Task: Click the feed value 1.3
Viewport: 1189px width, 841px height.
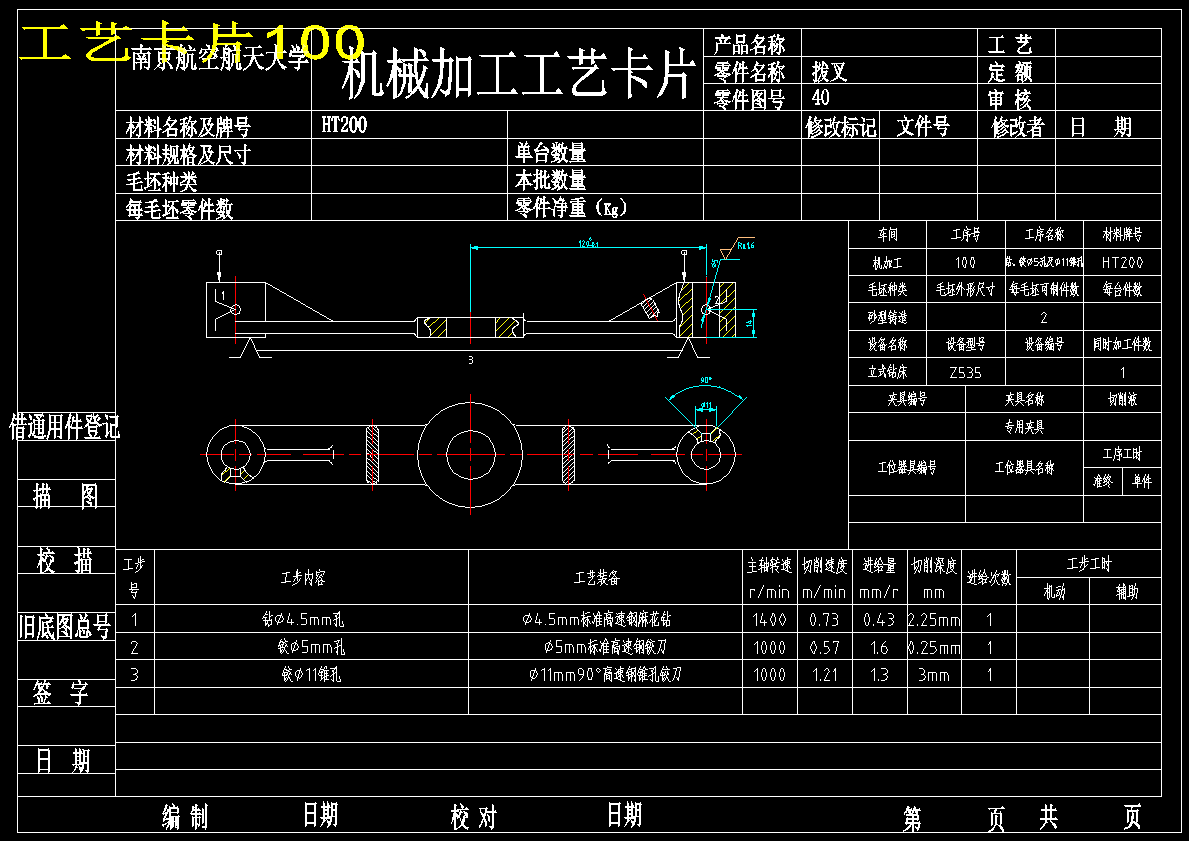Action: tap(879, 674)
